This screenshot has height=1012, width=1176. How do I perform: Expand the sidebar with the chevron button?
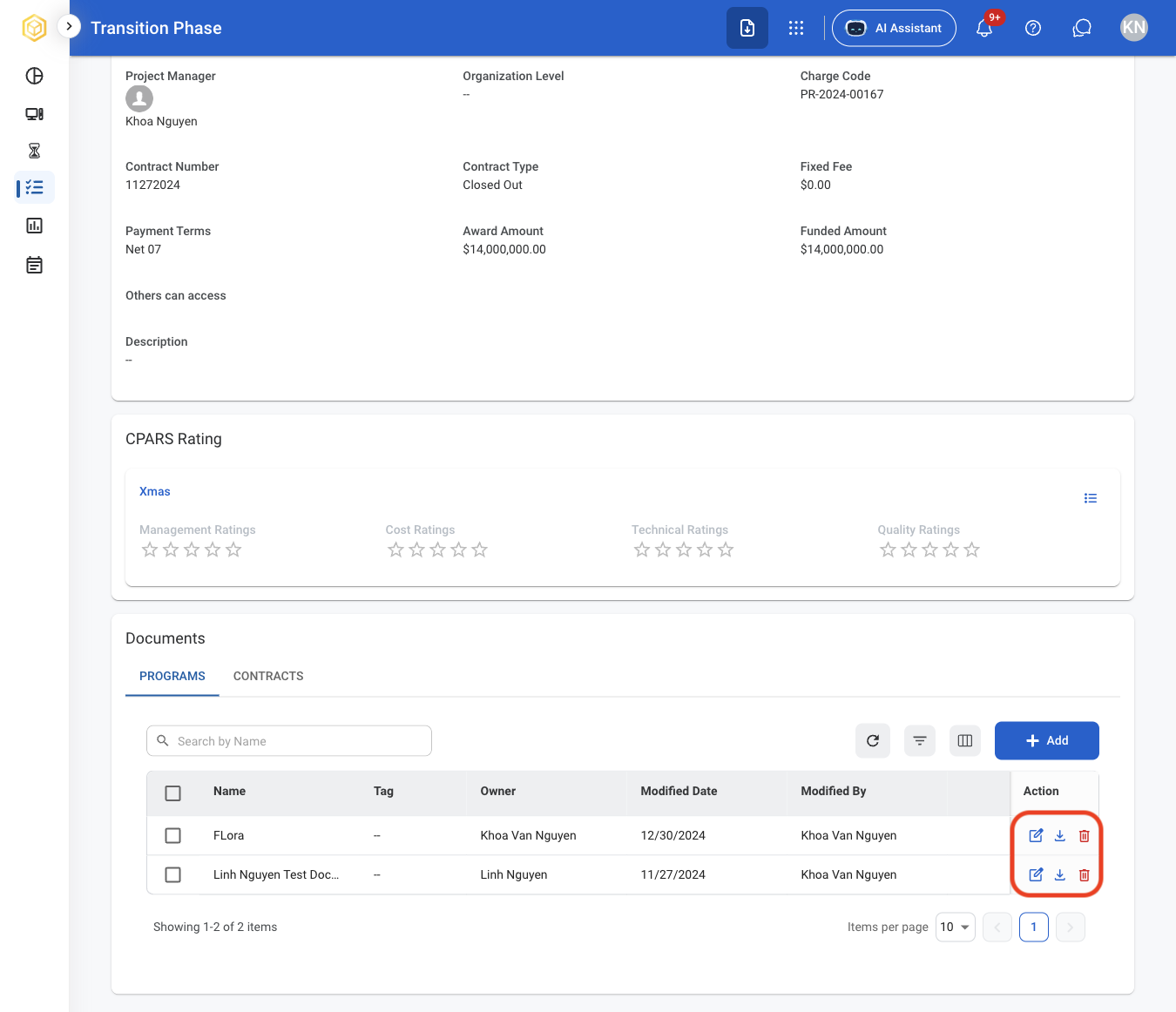point(69,26)
